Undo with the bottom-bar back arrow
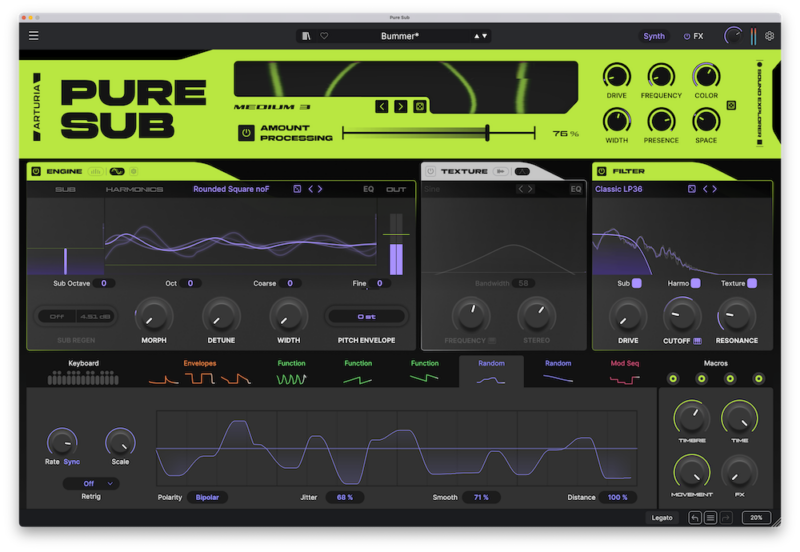The width and height of the screenshot is (800, 552). 694,518
